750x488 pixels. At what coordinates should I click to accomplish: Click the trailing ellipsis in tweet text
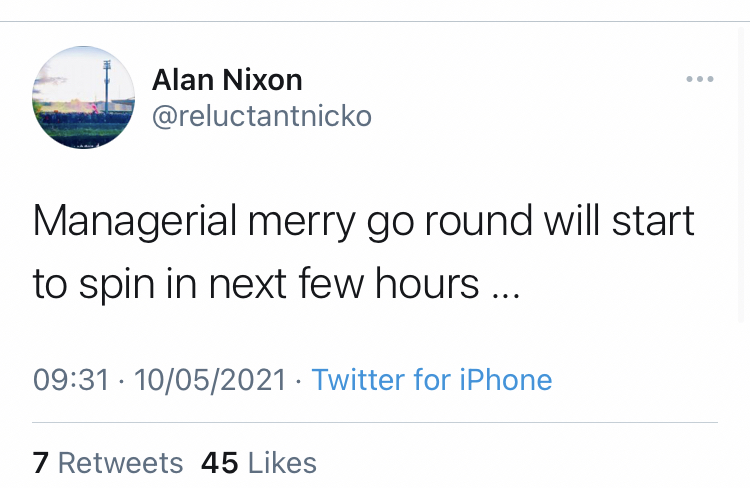coord(507,295)
